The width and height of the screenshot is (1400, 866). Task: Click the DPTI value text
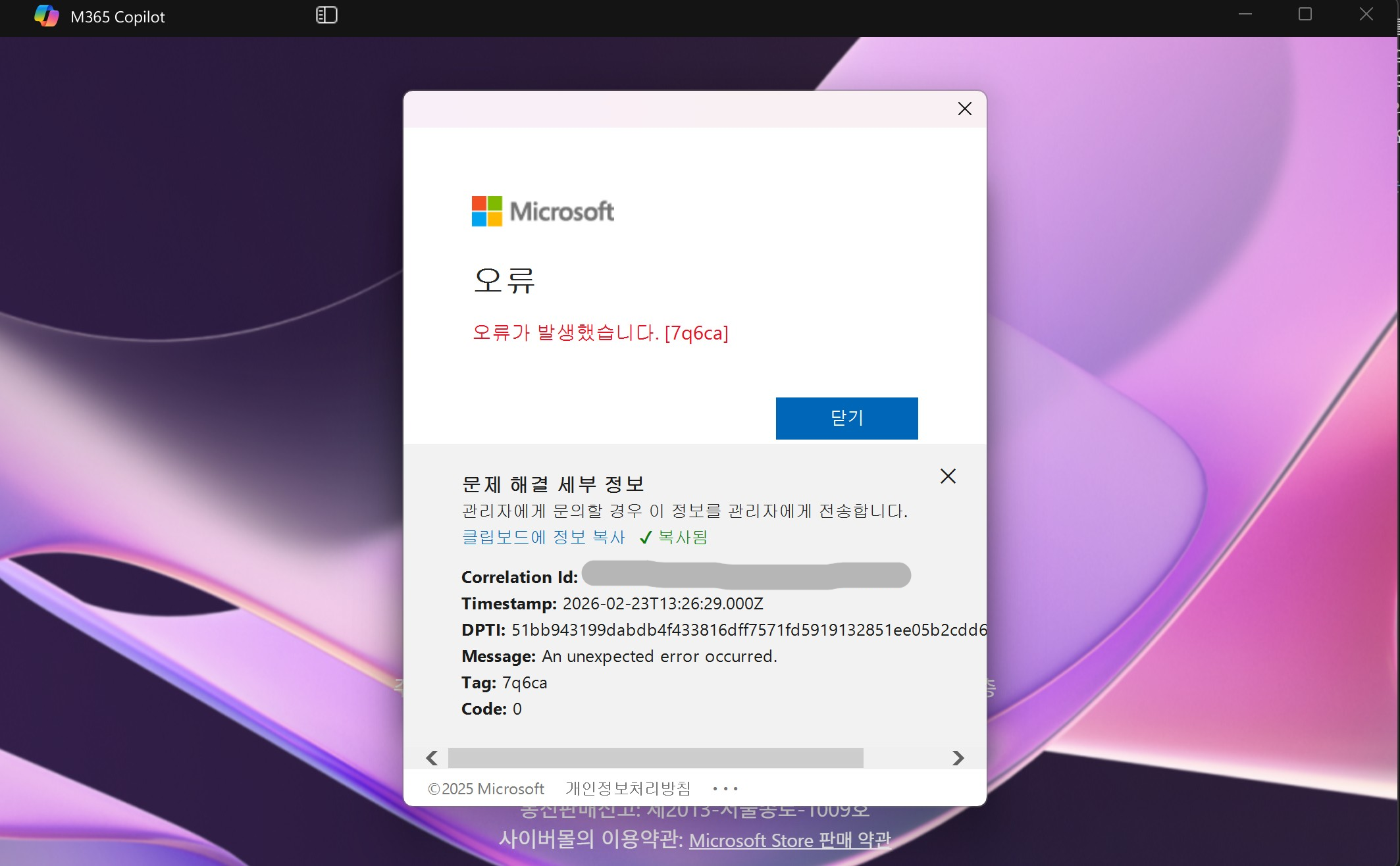click(748, 630)
